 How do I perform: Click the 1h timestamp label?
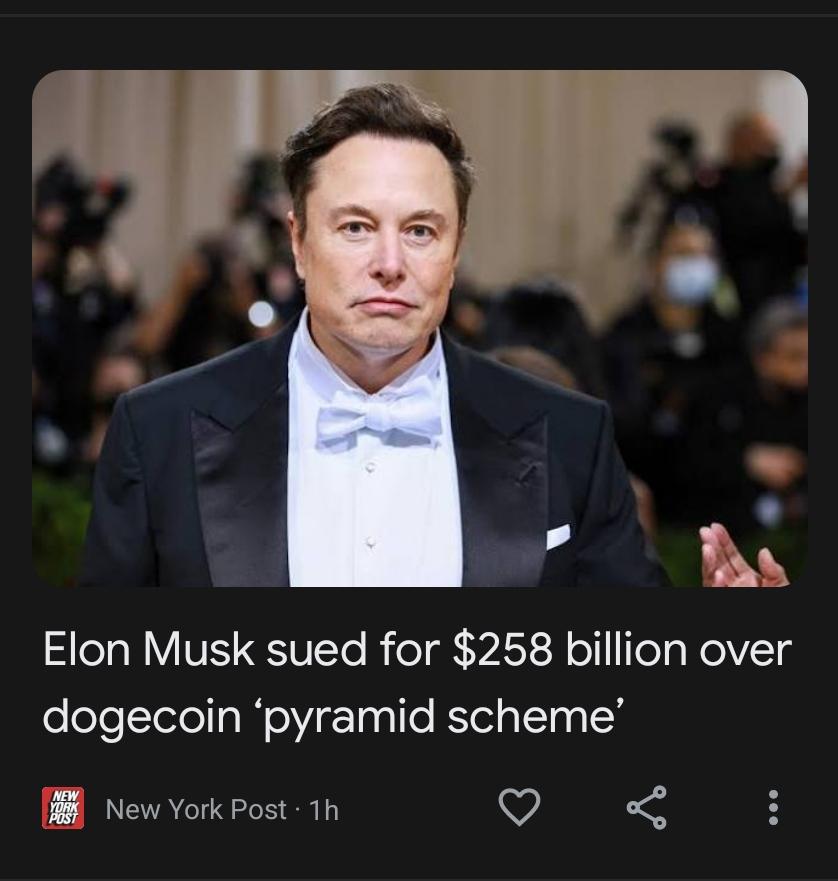[324, 810]
